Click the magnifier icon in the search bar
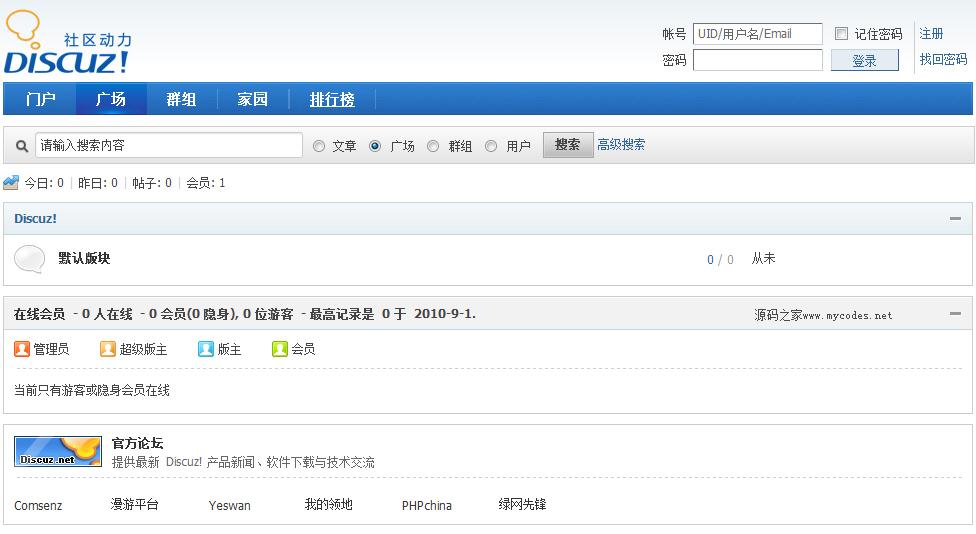The height and width of the screenshot is (534, 976). (x=22, y=146)
